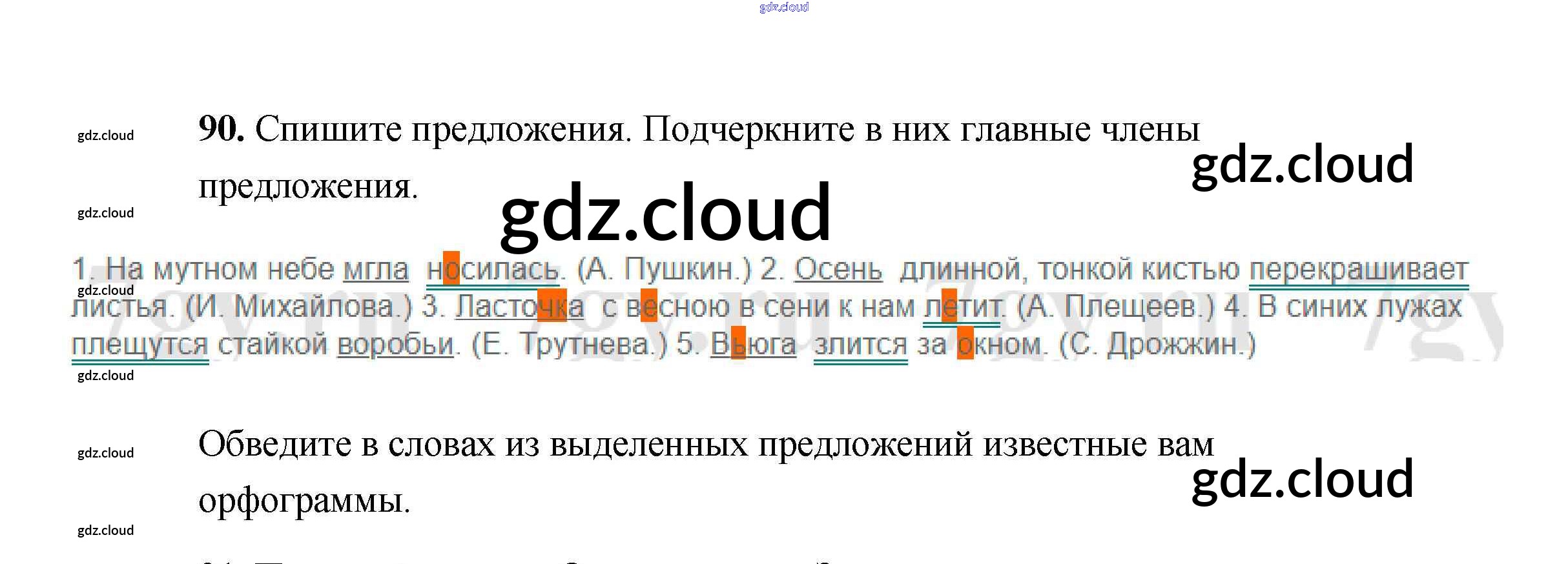1568x564 pixels.
Task: Click the small gdz.cloud link at page top
Action: click(x=783, y=7)
